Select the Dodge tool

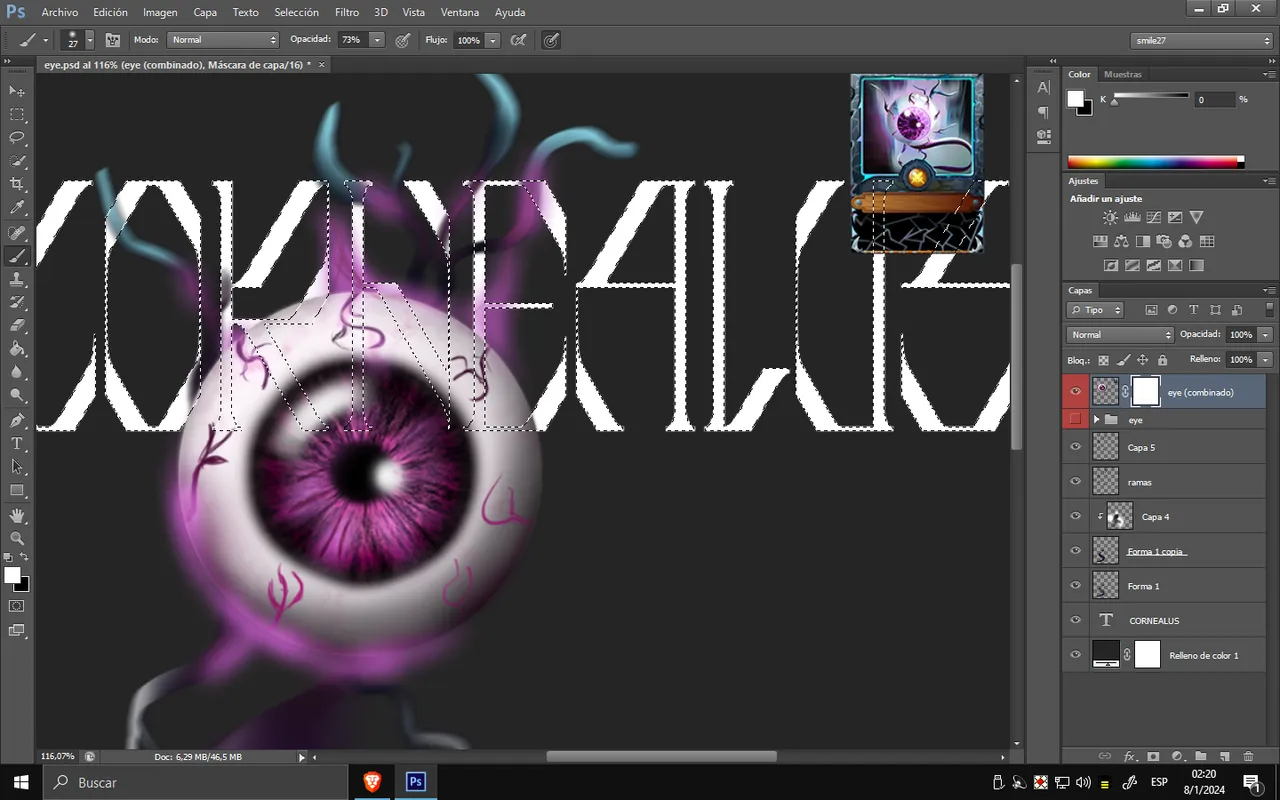(x=17, y=396)
